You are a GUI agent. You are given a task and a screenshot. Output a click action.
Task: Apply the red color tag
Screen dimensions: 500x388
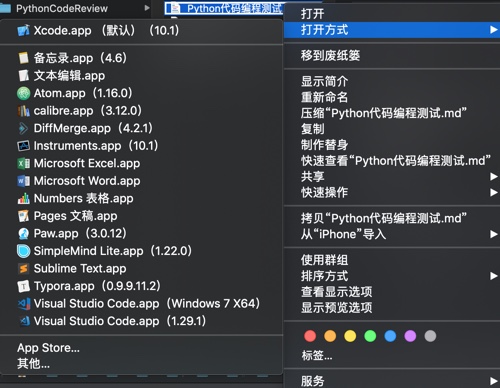pyautogui.click(x=310, y=336)
